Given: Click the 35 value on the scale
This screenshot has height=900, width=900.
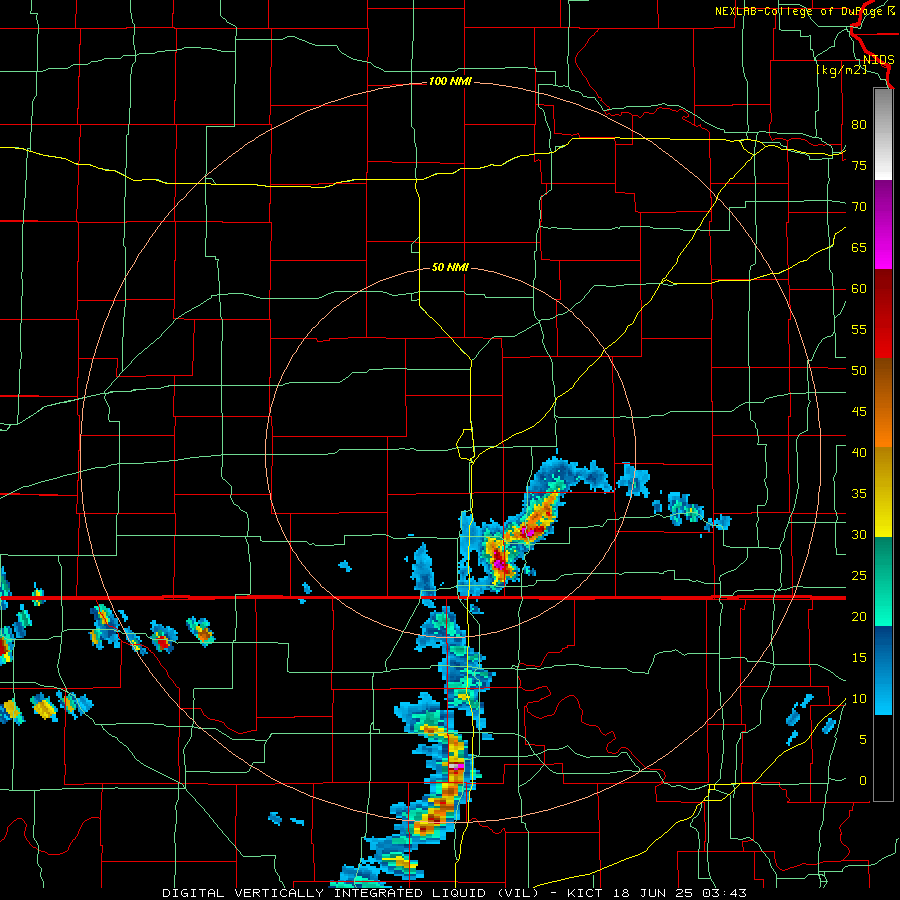Looking at the screenshot, I should 859,494.
